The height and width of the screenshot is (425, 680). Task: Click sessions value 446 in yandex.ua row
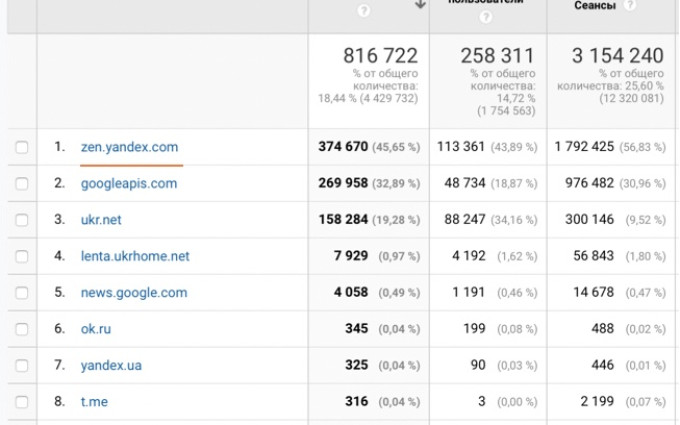[603, 365]
